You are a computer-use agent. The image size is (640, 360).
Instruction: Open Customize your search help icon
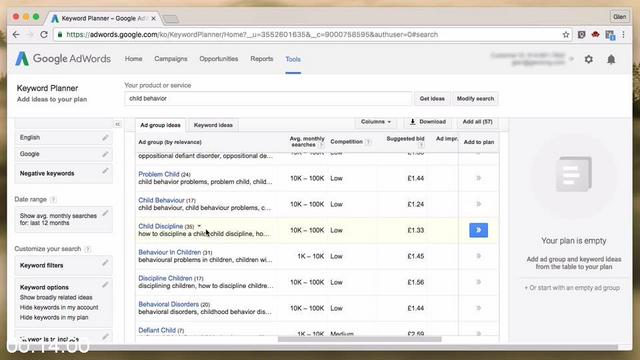(x=87, y=249)
